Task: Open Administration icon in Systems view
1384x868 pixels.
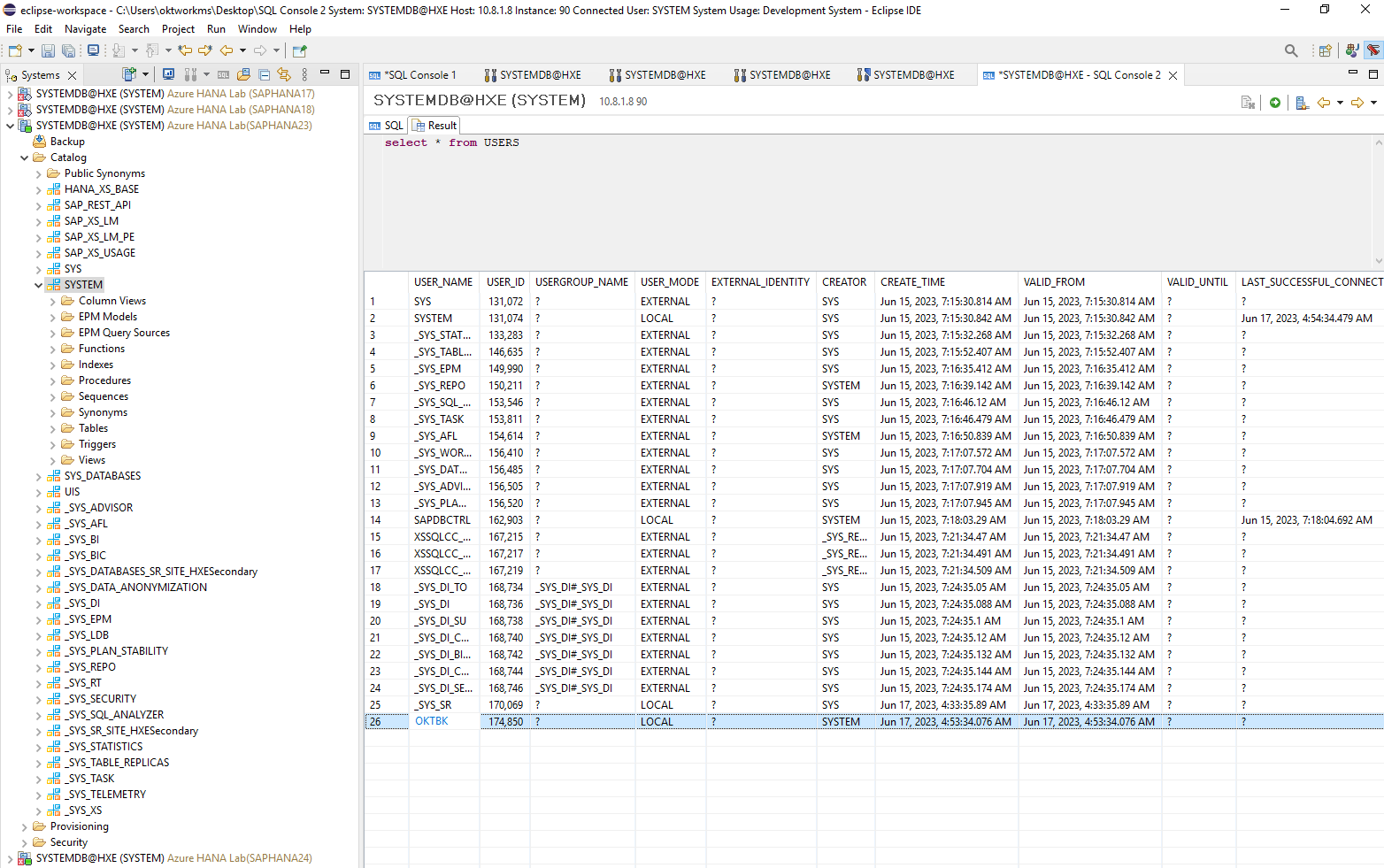Action: (x=168, y=74)
